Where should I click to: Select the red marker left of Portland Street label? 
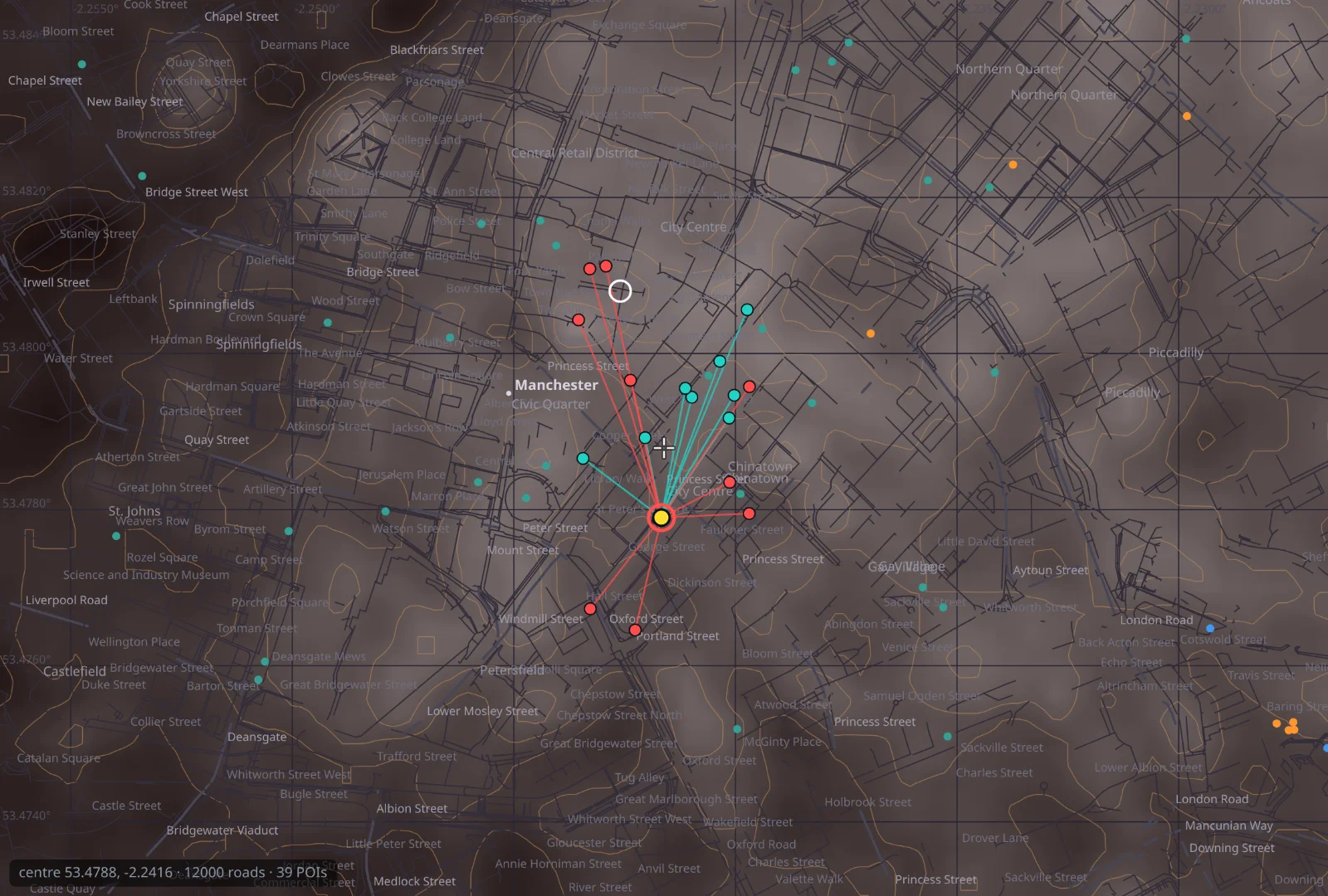coord(635,631)
